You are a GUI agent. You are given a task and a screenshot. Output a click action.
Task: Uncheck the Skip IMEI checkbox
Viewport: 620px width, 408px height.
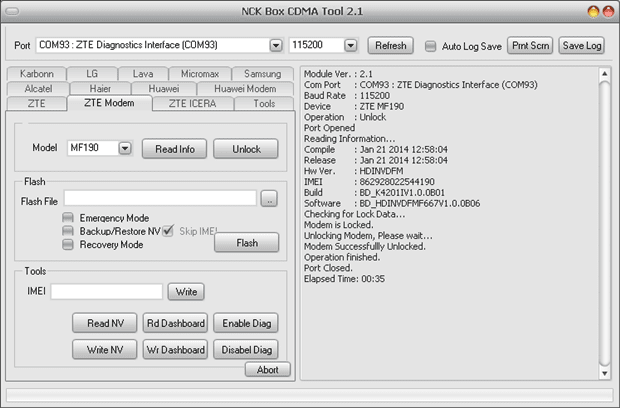(168, 231)
